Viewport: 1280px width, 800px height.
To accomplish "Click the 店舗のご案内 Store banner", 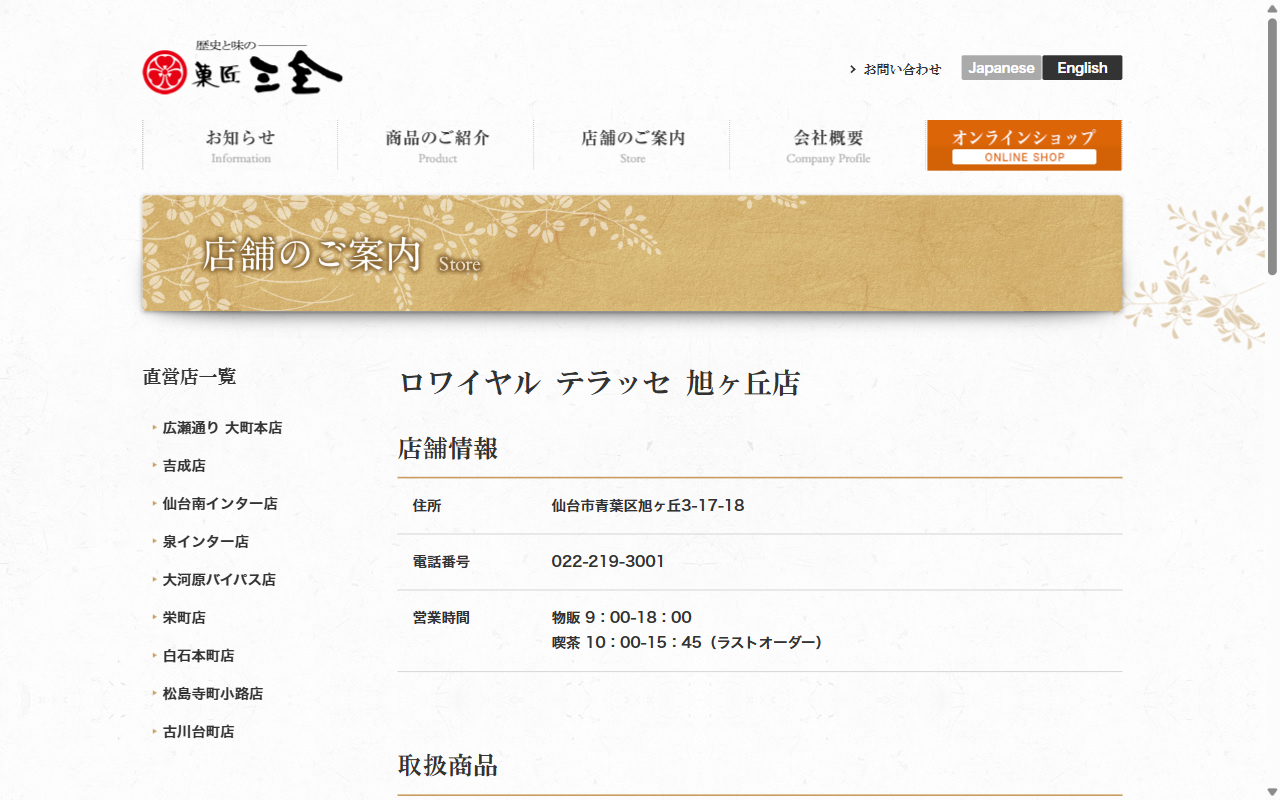I will coord(632,253).
